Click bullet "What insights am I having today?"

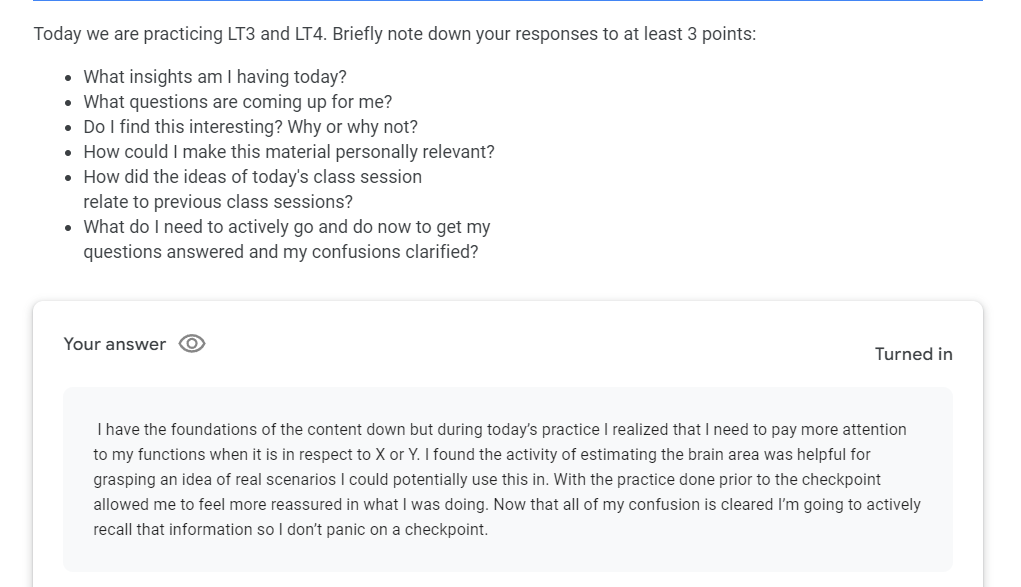[x=215, y=77]
